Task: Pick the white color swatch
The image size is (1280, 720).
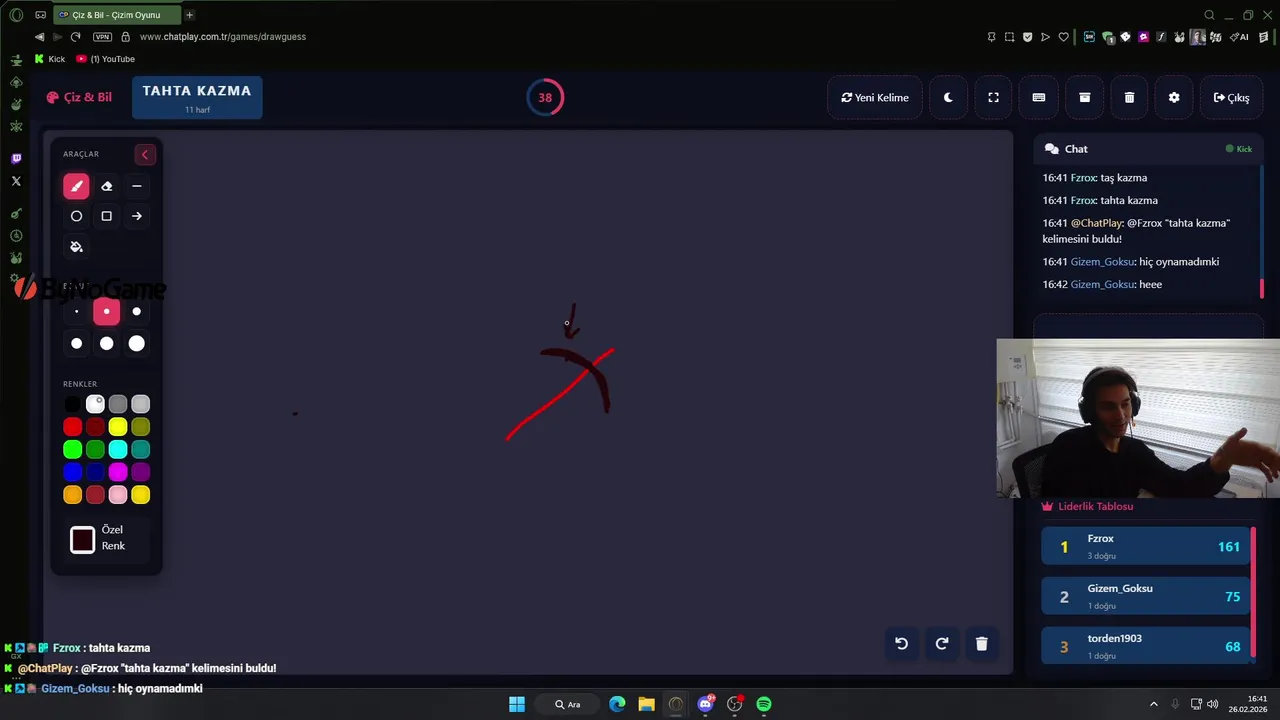Action: click(x=95, y=404)
